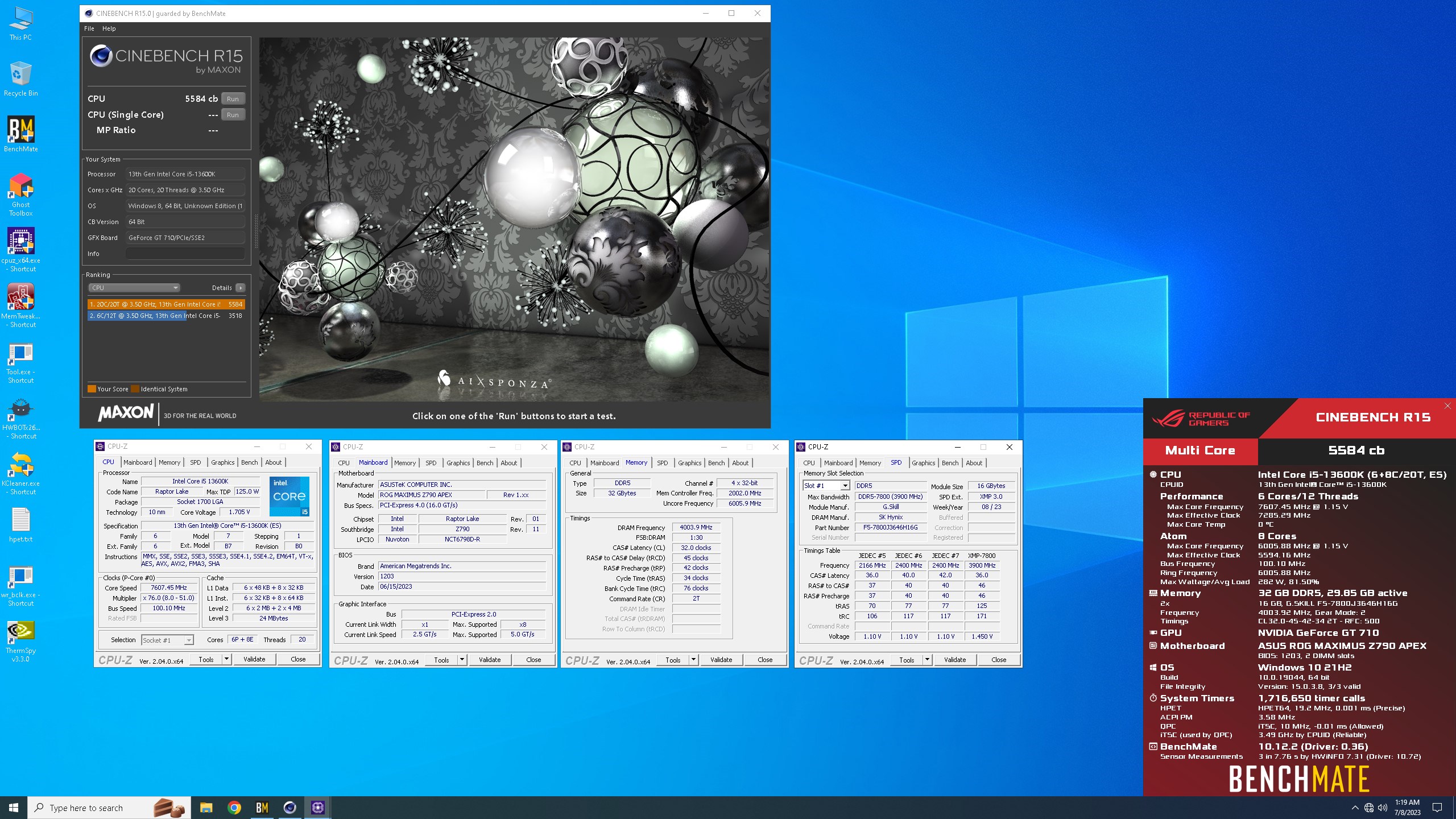Switch to CPU-Z on the taskbar

[x=317, y=808]
